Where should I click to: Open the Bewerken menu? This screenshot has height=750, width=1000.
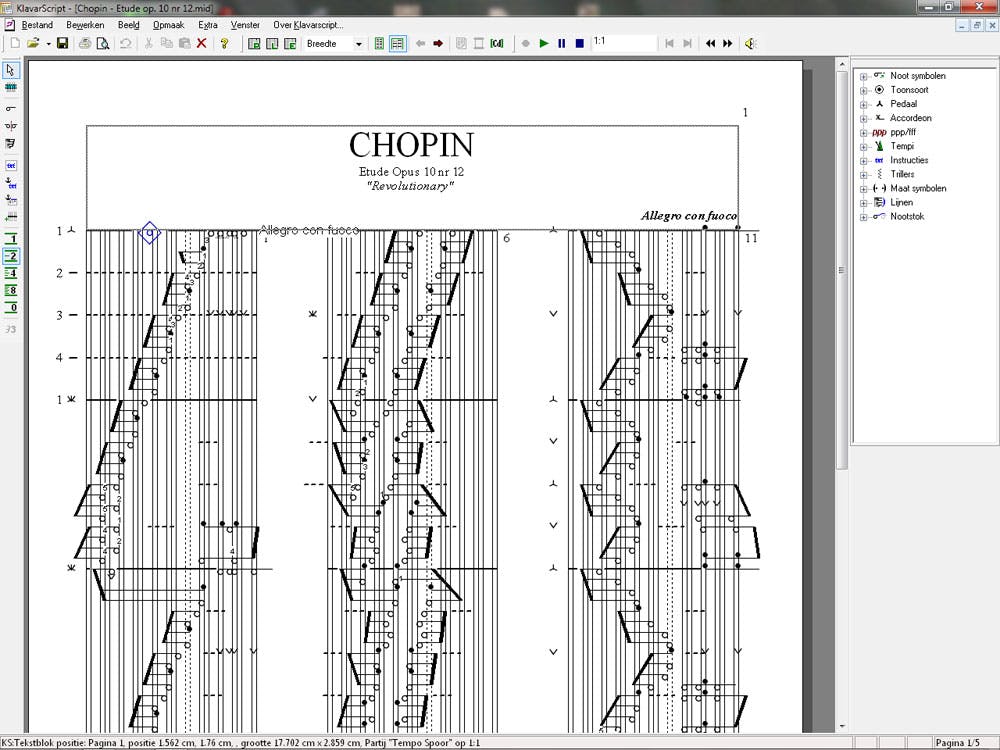pyautogui.click(x=85, y=25)
